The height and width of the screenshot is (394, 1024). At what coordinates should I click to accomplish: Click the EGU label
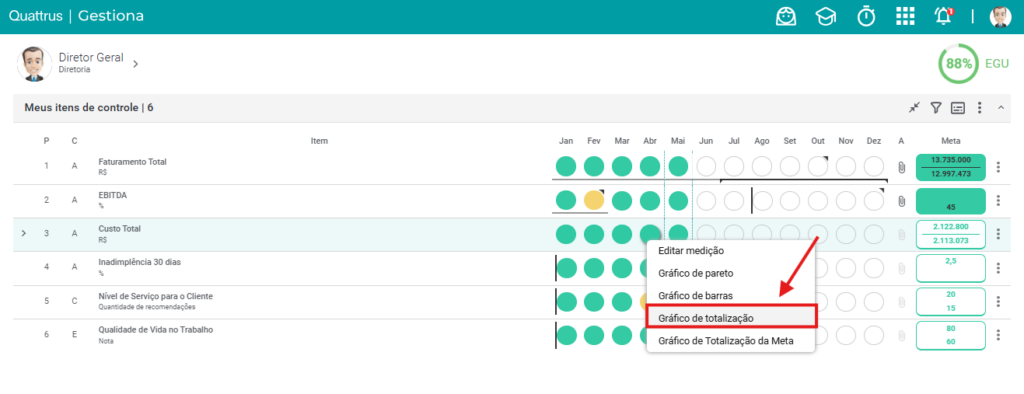click(x=997, y=64)
